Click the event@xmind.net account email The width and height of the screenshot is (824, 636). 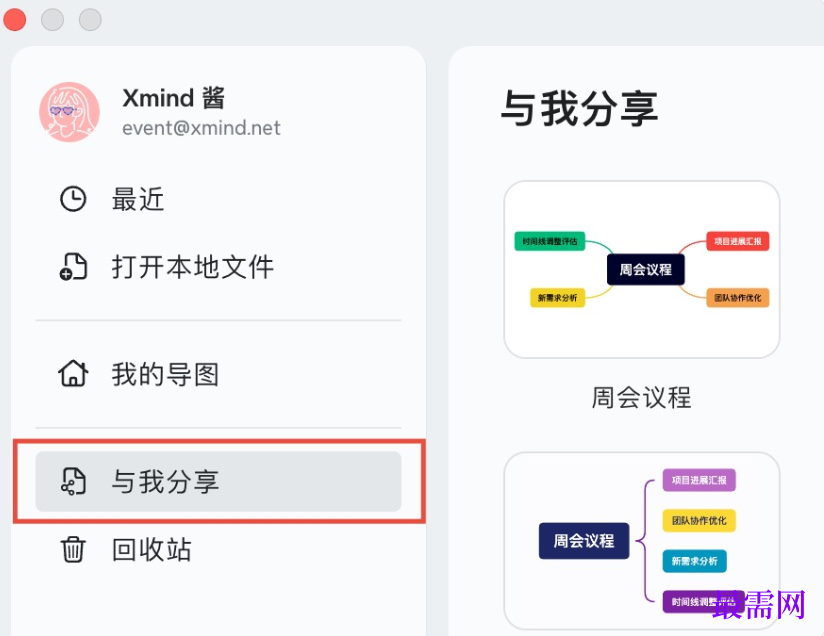tap(201, 128)
